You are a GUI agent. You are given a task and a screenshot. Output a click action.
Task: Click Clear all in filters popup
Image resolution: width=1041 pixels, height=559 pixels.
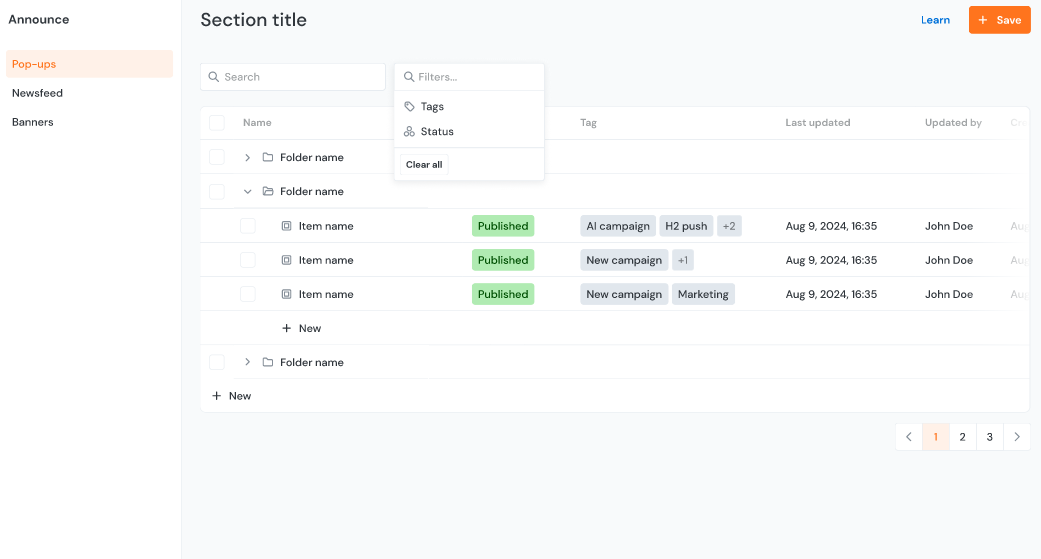[x=424, y=165]
